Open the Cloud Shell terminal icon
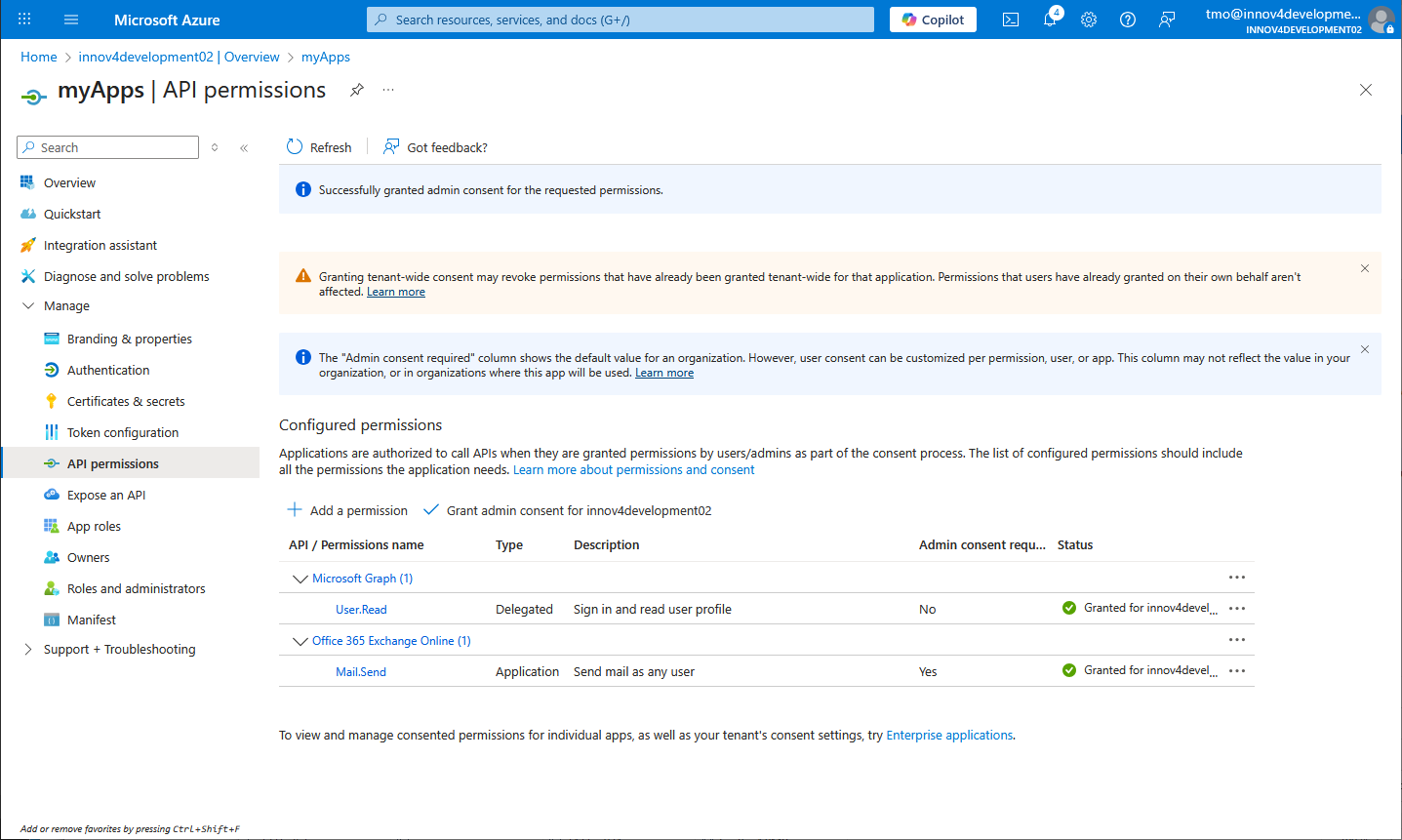Image resolution: width=1402 pixels, height=840 pixels. tap(1011, 20)
